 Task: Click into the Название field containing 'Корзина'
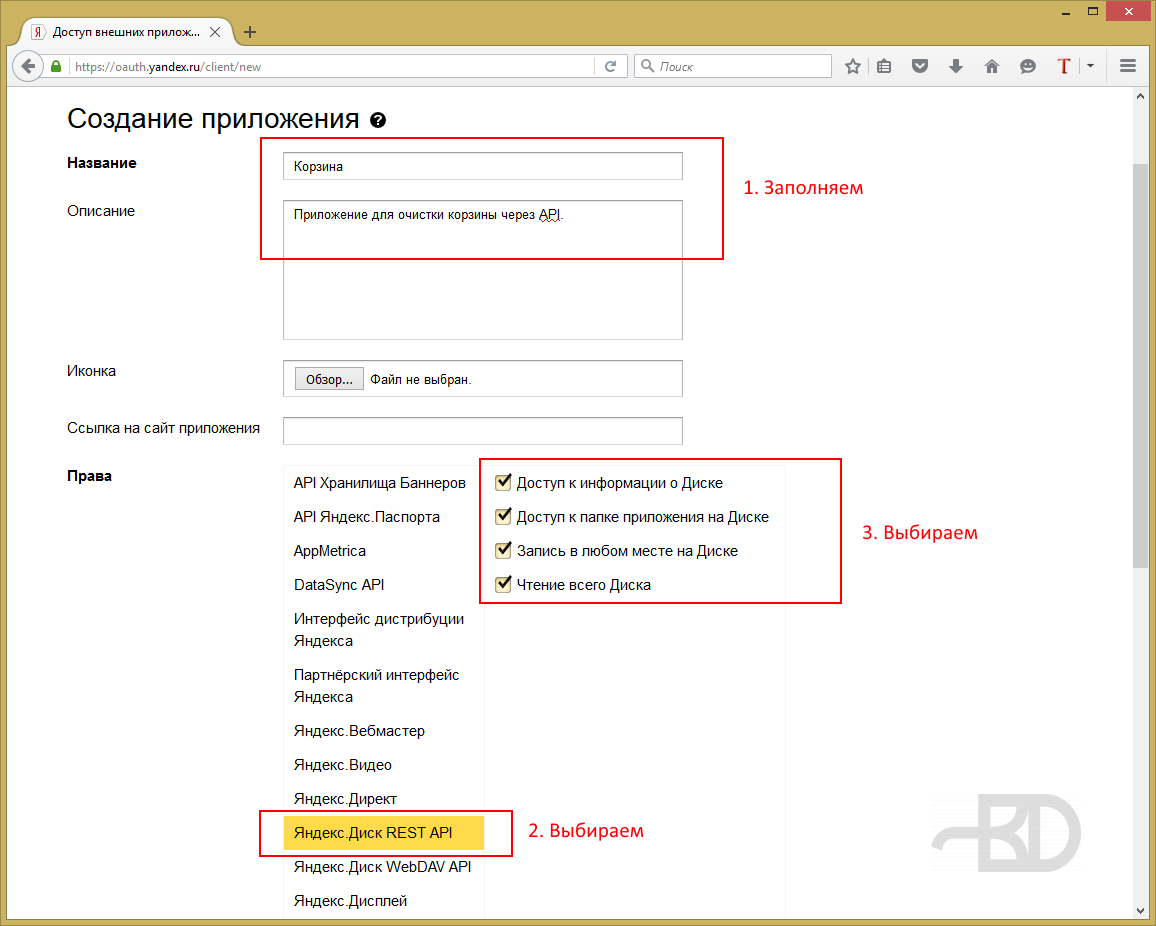pos(483,166)
